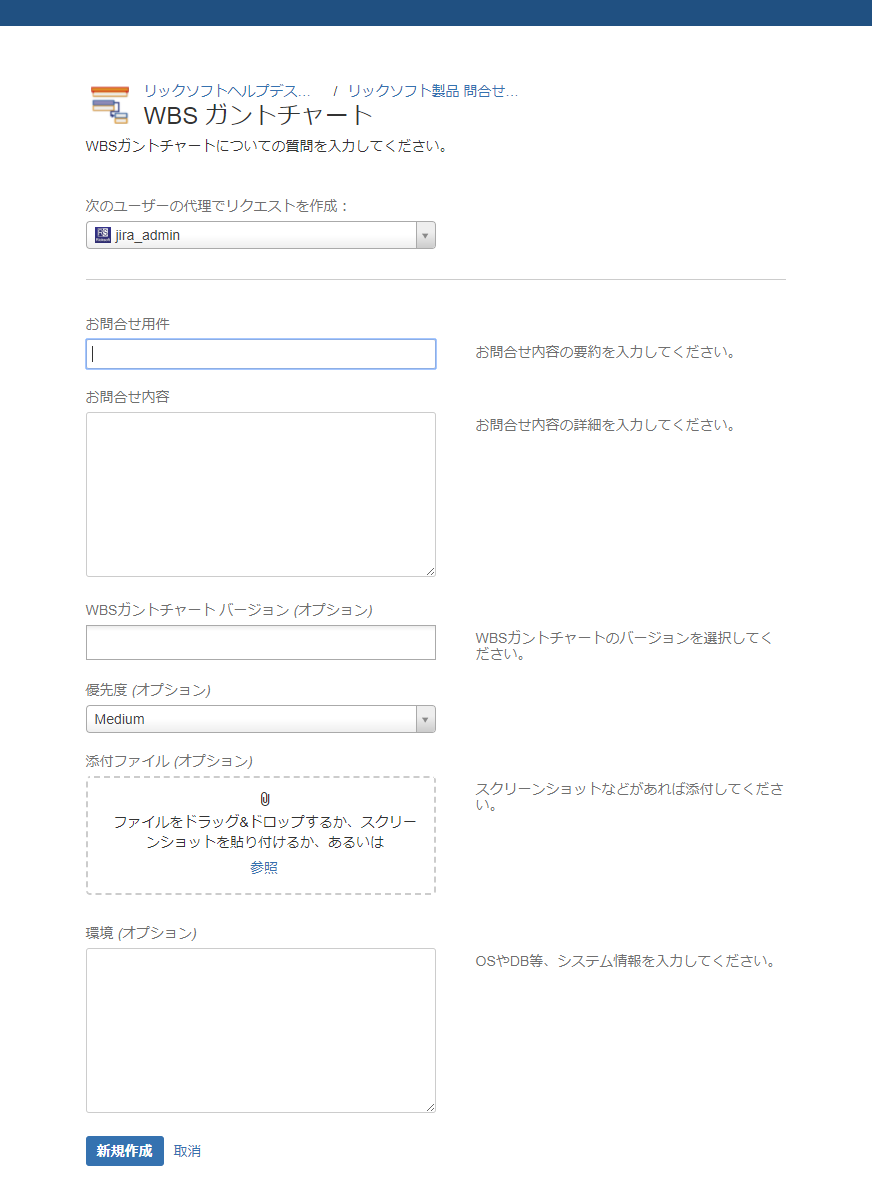This screenshot has height=1189, width=872.
Task: Click the お問合せ用件 field label
Action: [127, 324]
